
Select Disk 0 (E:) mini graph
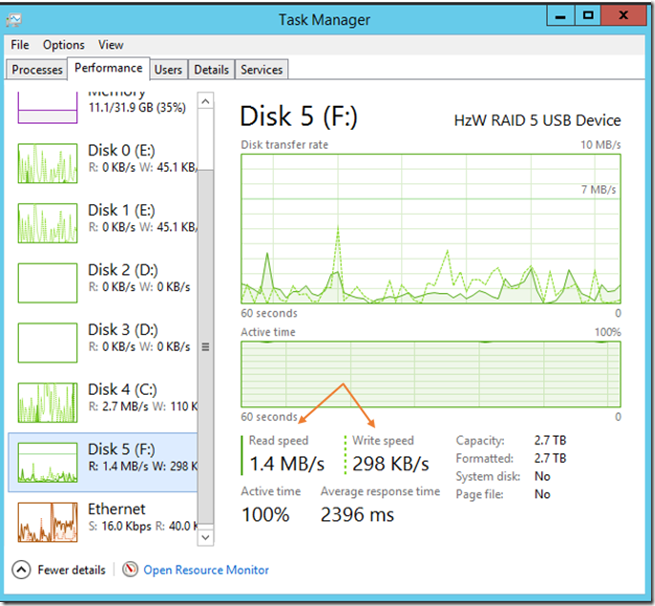click(x=48, y=163)
